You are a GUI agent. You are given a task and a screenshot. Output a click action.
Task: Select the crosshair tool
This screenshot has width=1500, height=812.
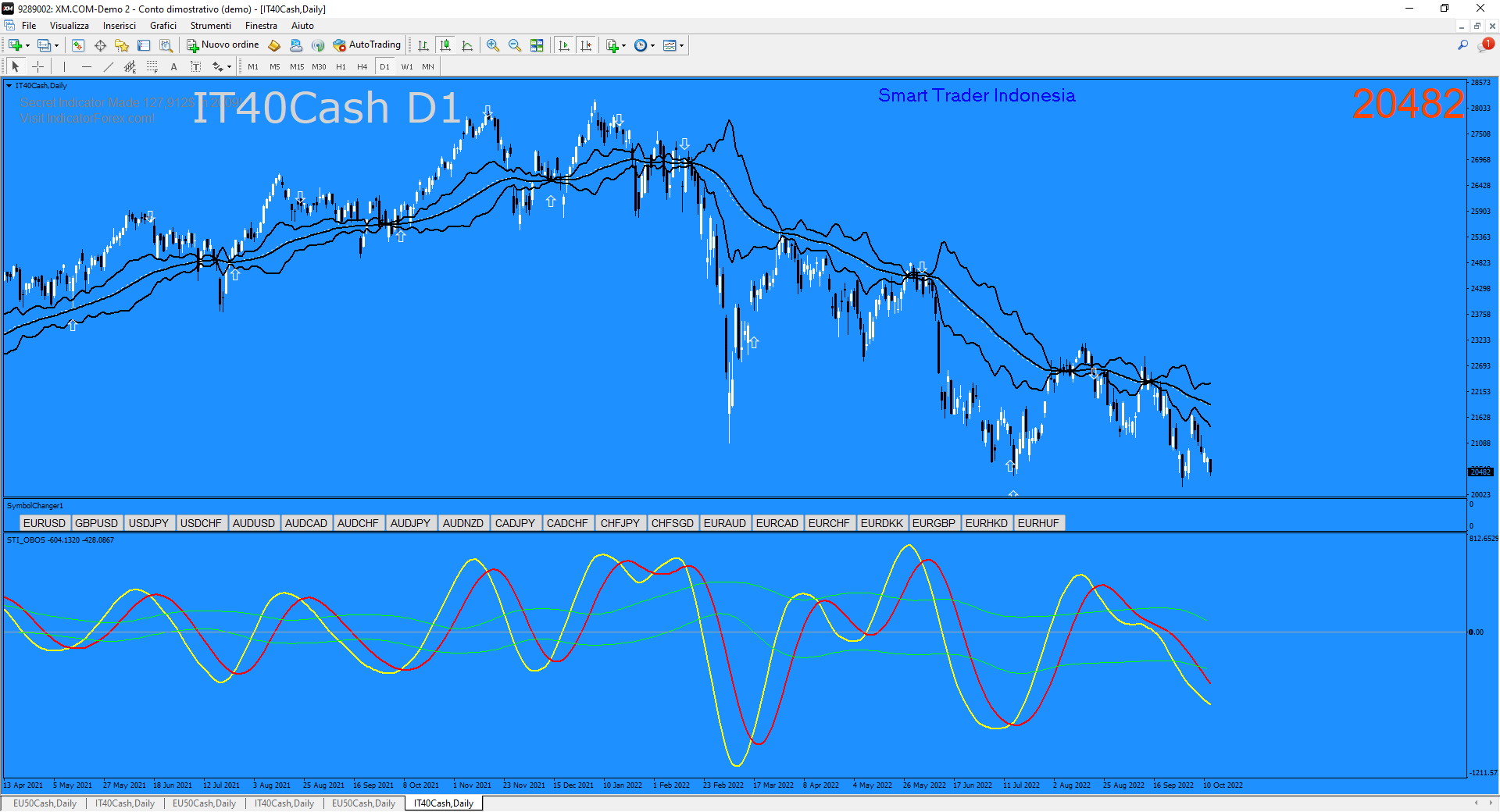(x=37, y=66)
